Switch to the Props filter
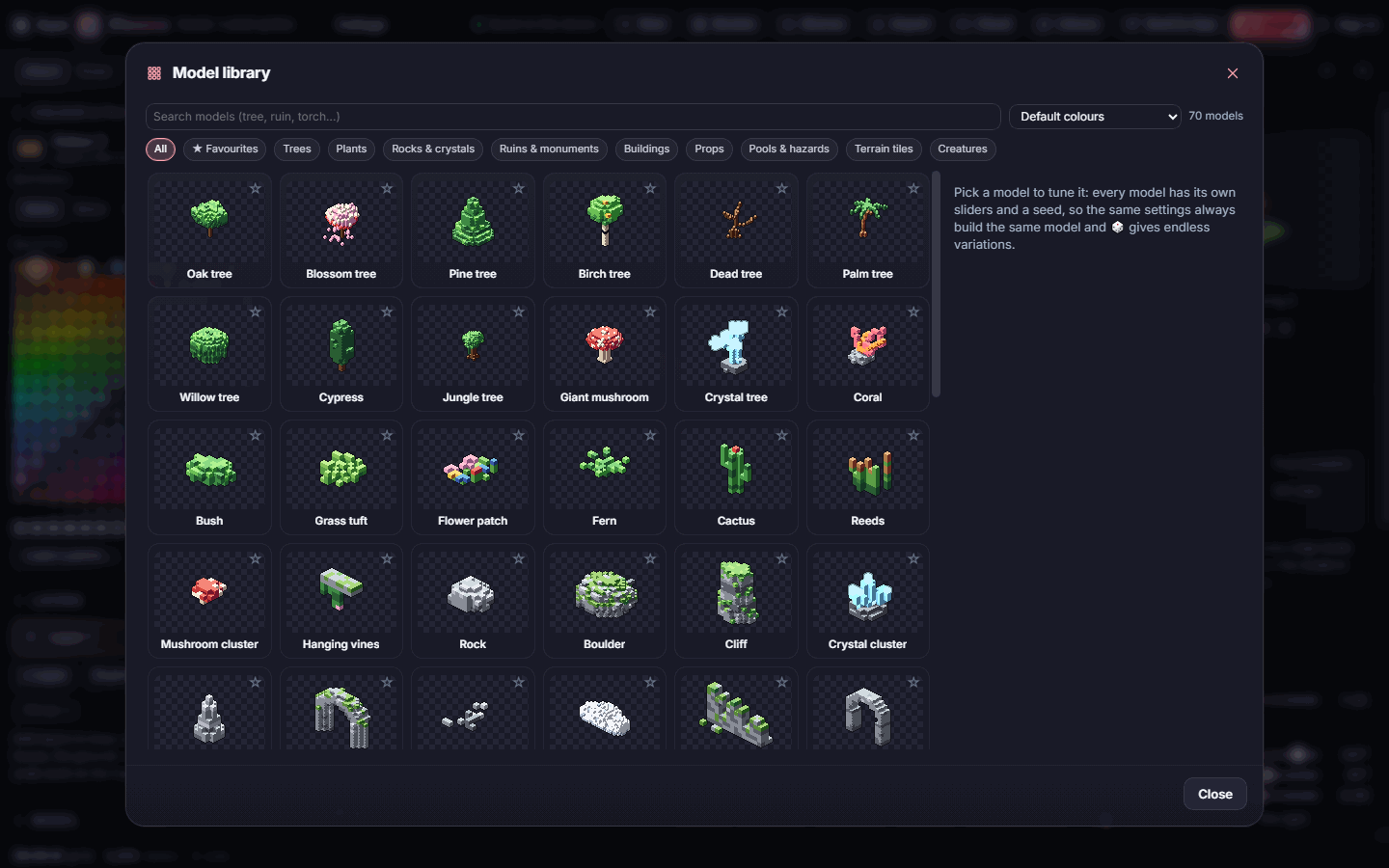Image resolution: width=1389 pixels, height=868 pixels. (x=709, y=149)
